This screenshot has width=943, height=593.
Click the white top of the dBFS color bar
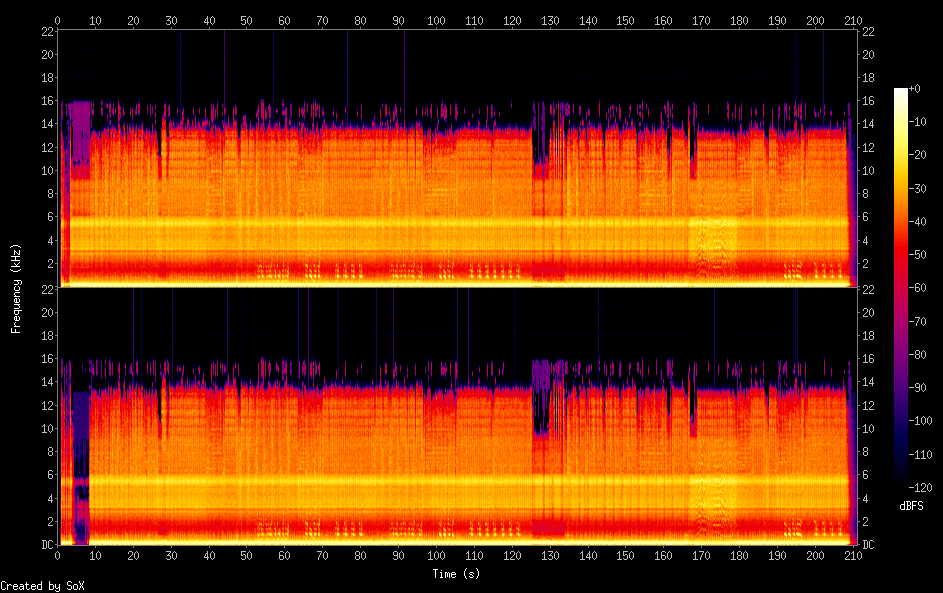(x=901, y=93)
